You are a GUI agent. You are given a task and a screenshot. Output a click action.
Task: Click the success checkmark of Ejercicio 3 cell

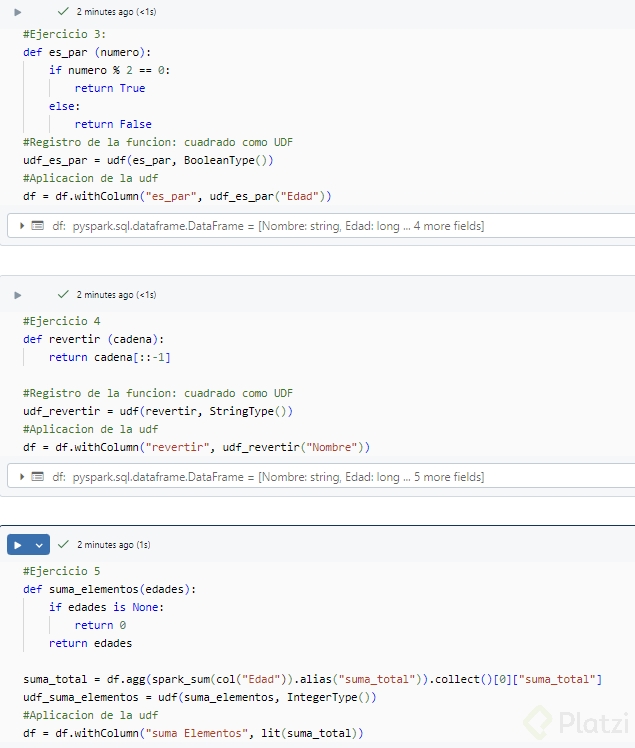pos(63,11)
